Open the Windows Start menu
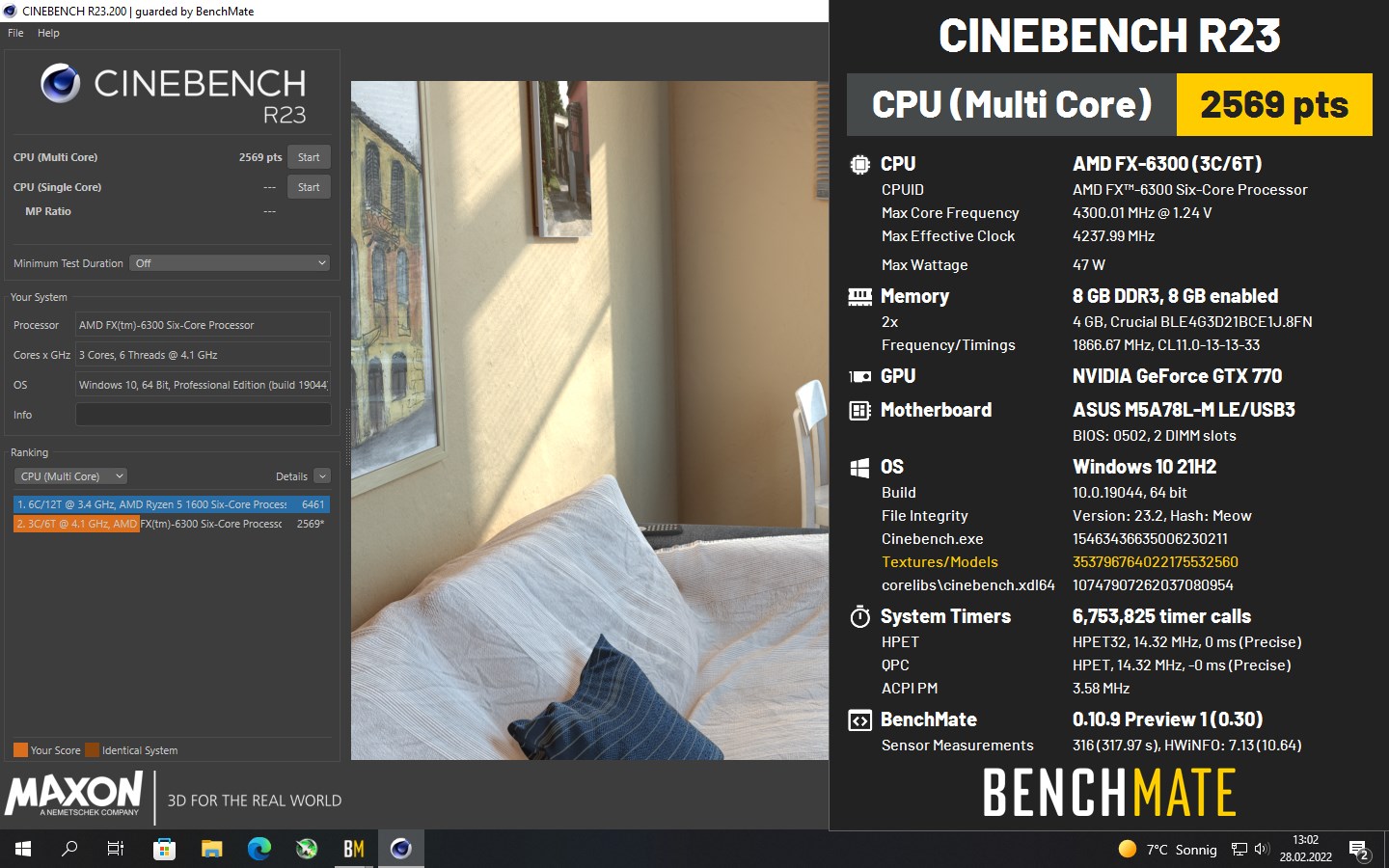The width and height of the screenshot is (1389, 868). 23,849
